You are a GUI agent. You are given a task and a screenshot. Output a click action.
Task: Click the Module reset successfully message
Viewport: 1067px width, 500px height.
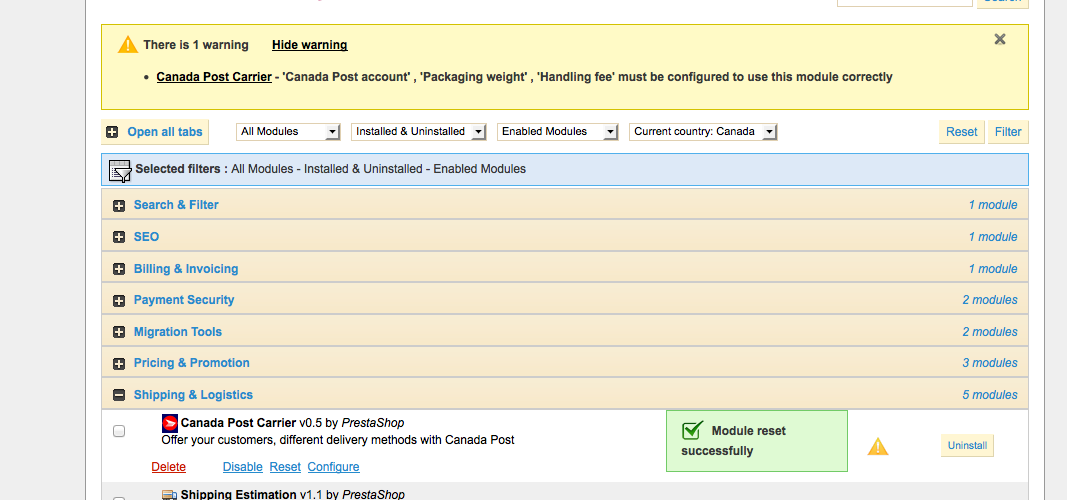757,441
